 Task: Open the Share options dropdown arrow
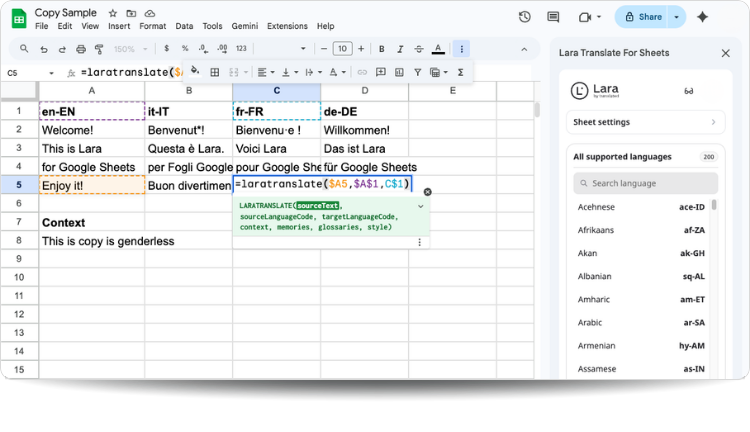(676, 17)
